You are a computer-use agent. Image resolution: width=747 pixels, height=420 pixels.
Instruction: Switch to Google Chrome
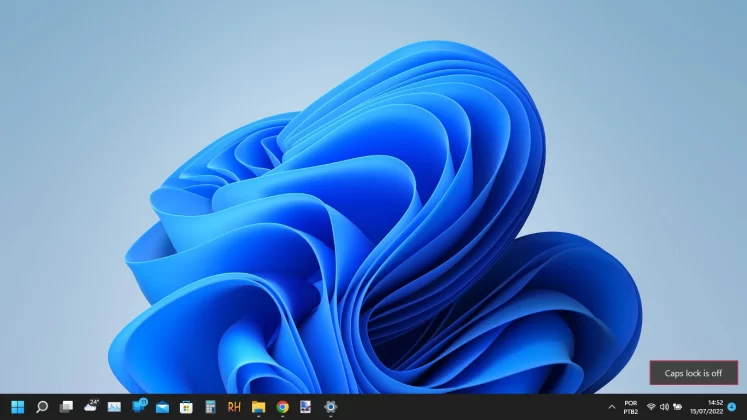point(283,407)
